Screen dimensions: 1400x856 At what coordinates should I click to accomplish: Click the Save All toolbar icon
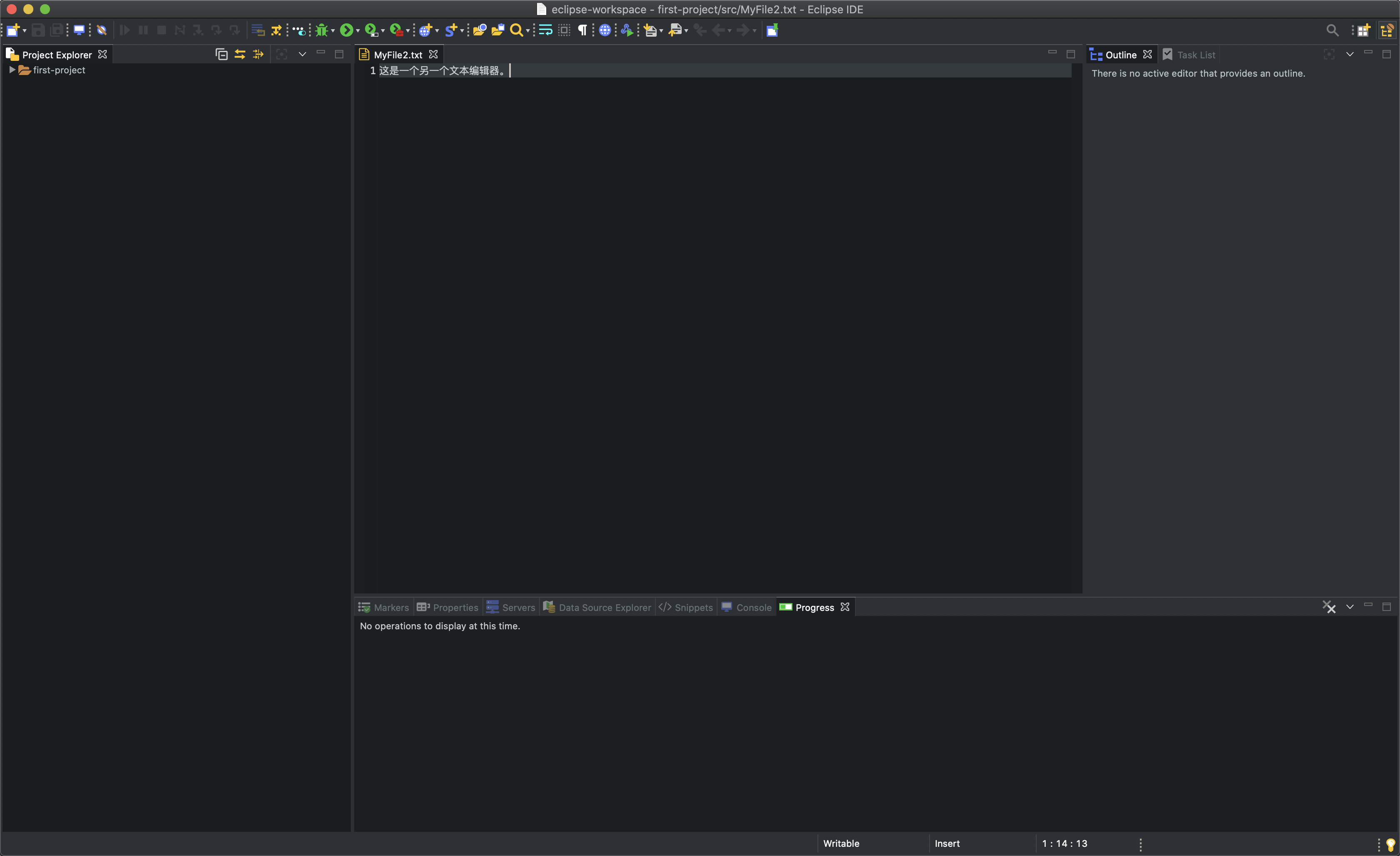(x=57, y=30)
